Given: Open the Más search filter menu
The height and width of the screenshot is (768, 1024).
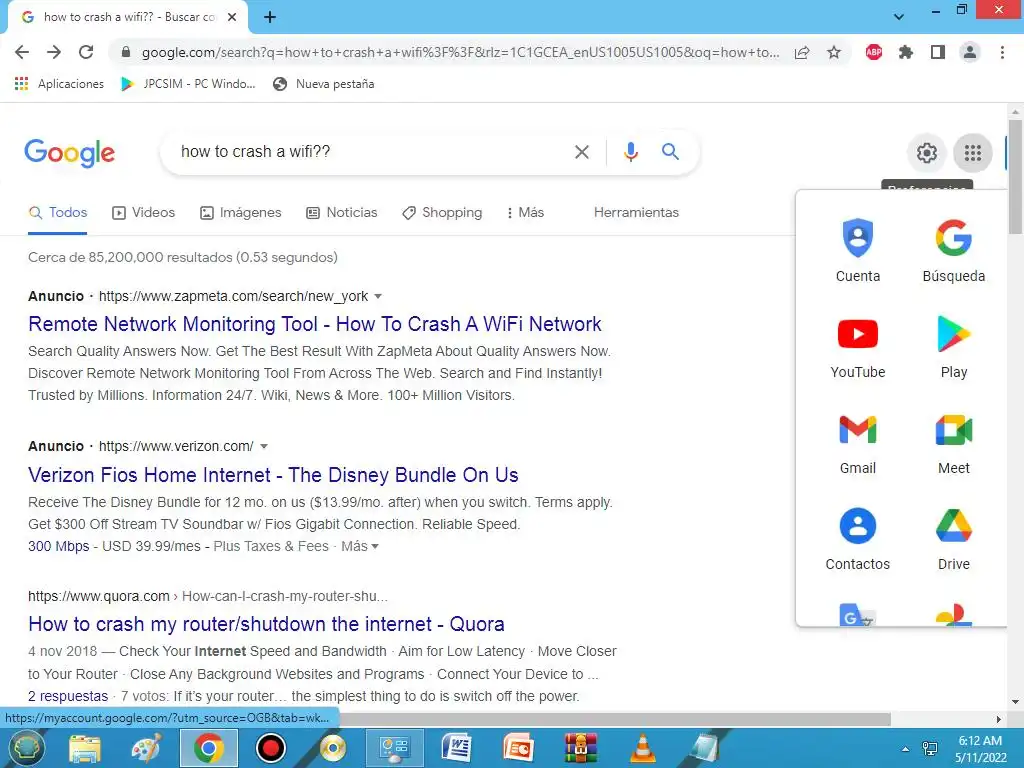Looking at the screenshot, I should tap(526, 213).
